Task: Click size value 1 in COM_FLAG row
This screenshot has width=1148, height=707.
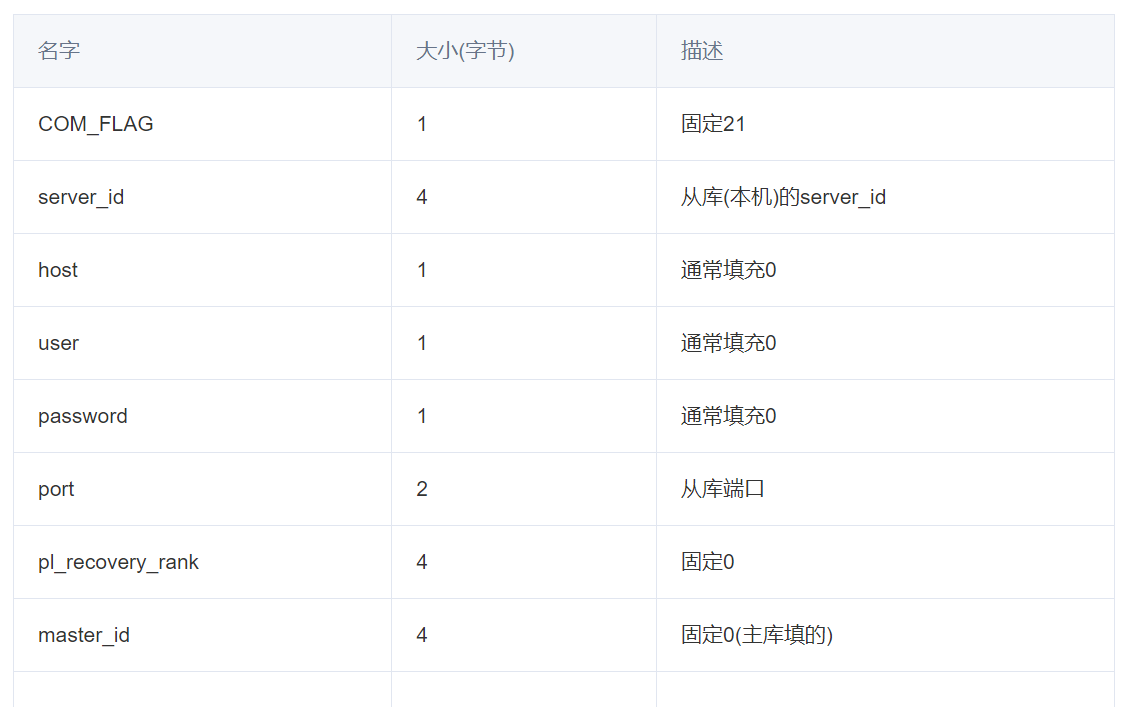Action: point(422,124)
